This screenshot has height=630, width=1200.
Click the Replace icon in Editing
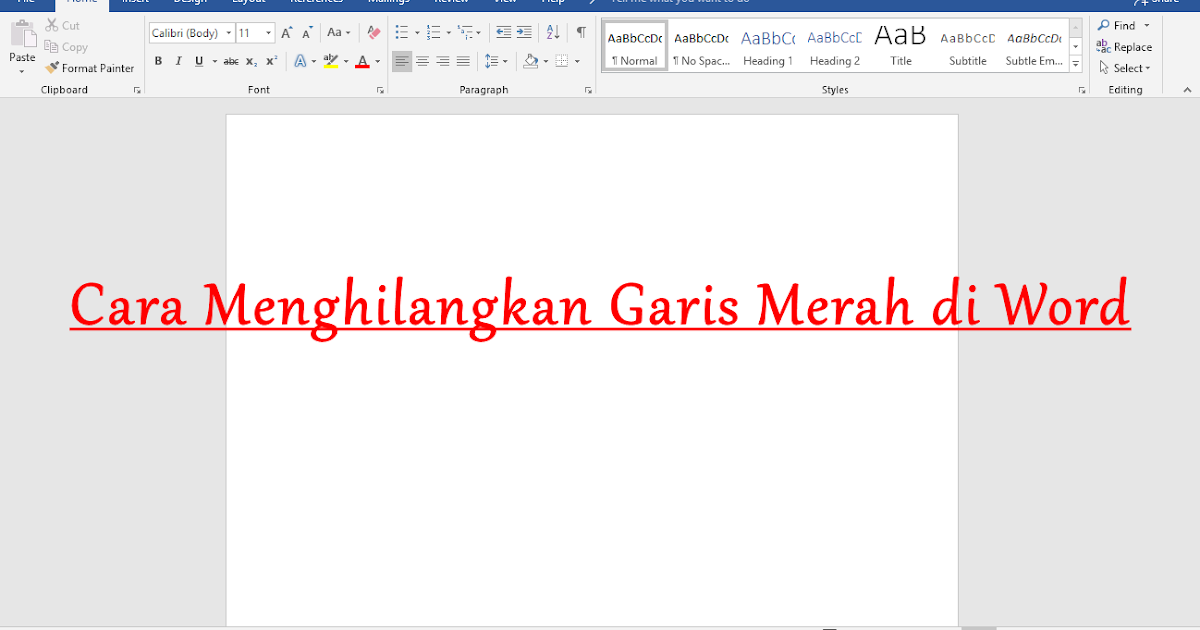(1103, 46)
